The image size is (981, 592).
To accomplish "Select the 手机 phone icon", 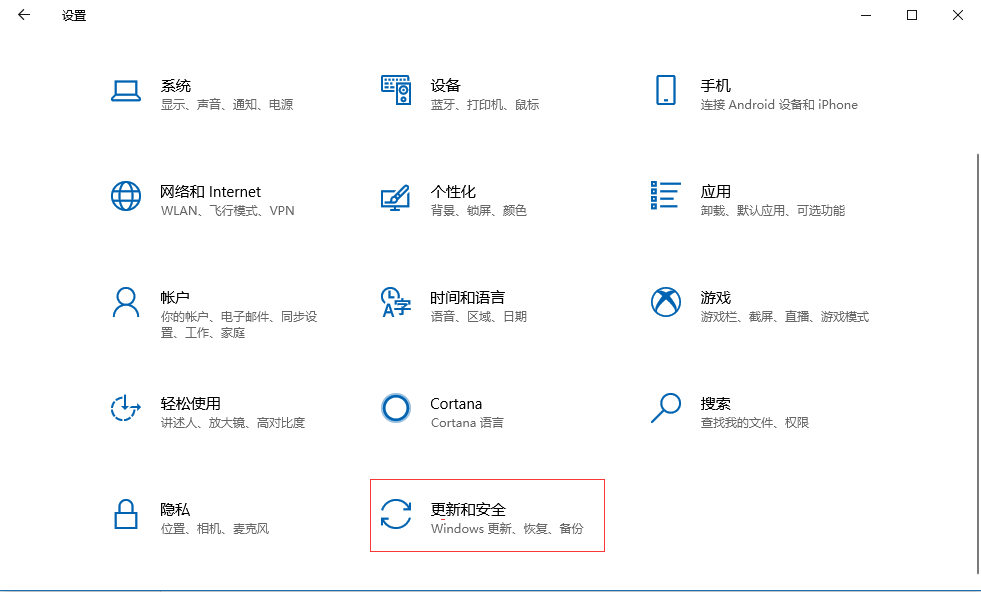I will point(665,87).
